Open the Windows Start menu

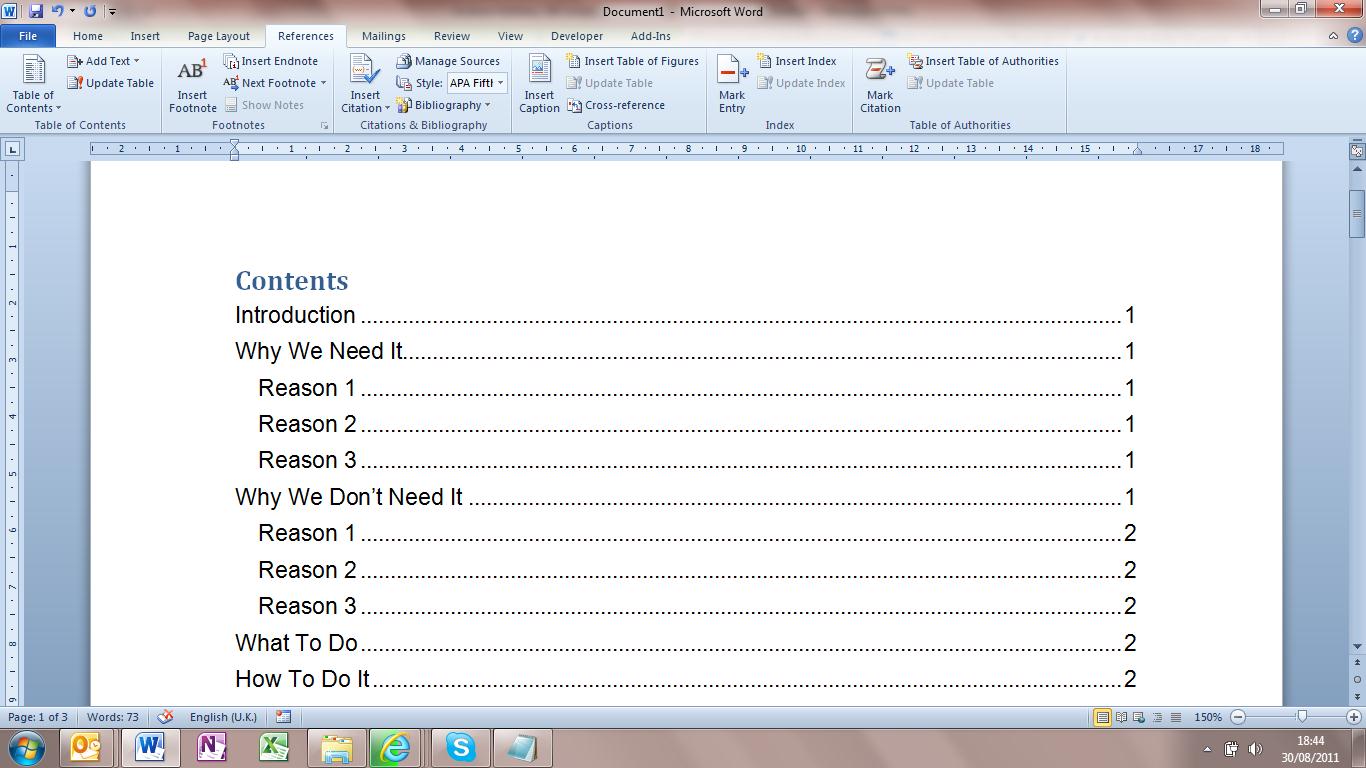pyautogui.click(x=26, y=747)
